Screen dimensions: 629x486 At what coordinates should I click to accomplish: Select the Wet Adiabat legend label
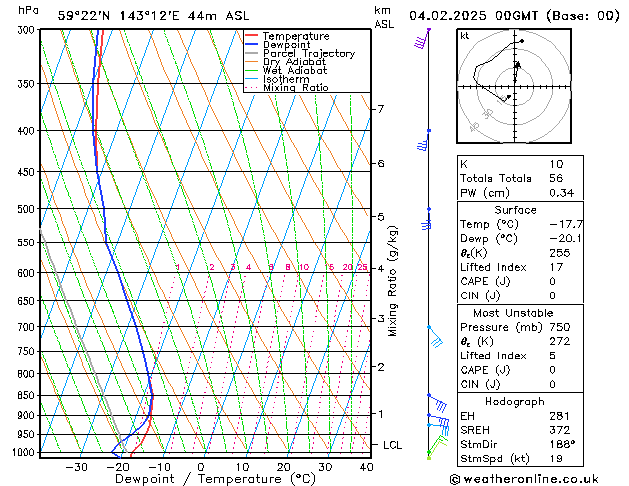[295, 70]
